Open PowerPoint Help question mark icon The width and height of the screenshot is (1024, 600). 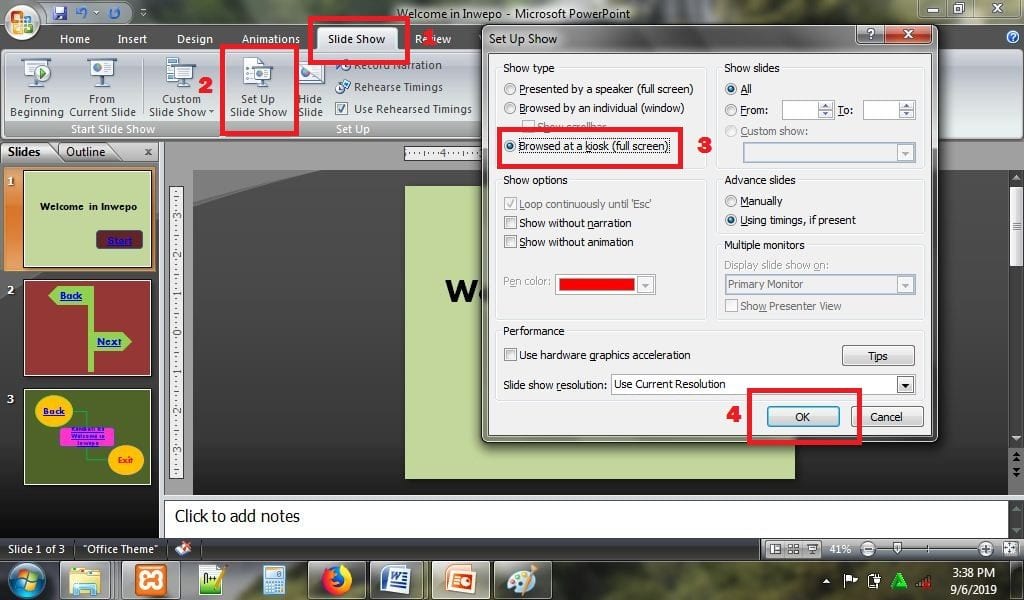pos(1013,38)
